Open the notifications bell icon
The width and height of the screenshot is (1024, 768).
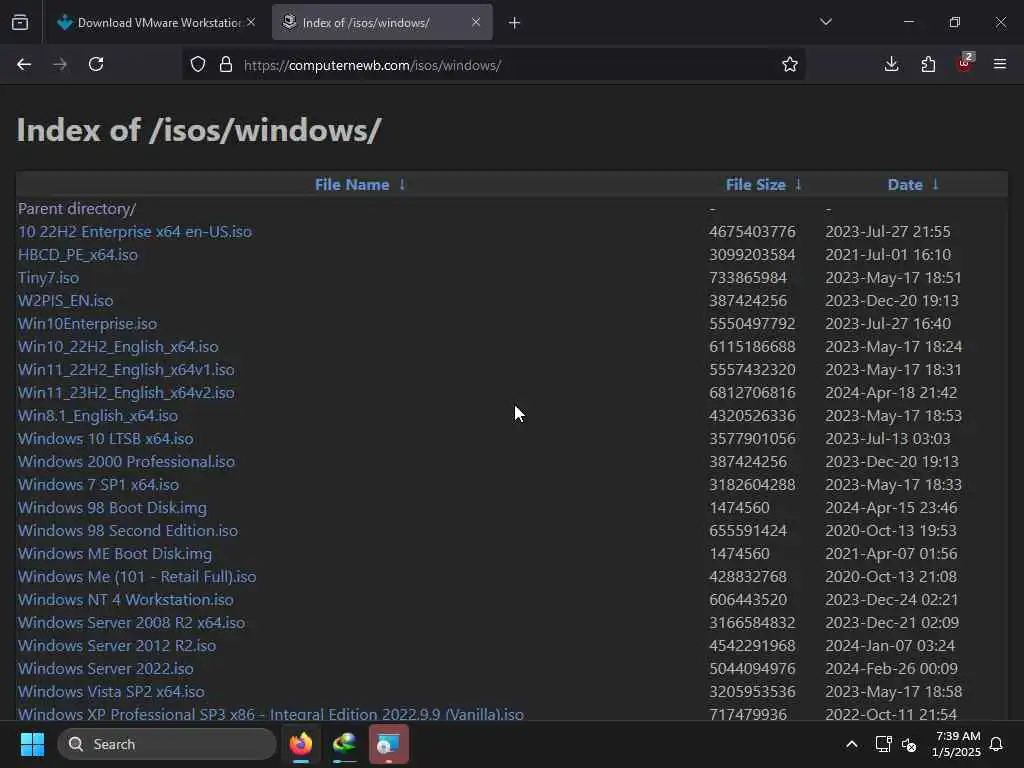996,744
